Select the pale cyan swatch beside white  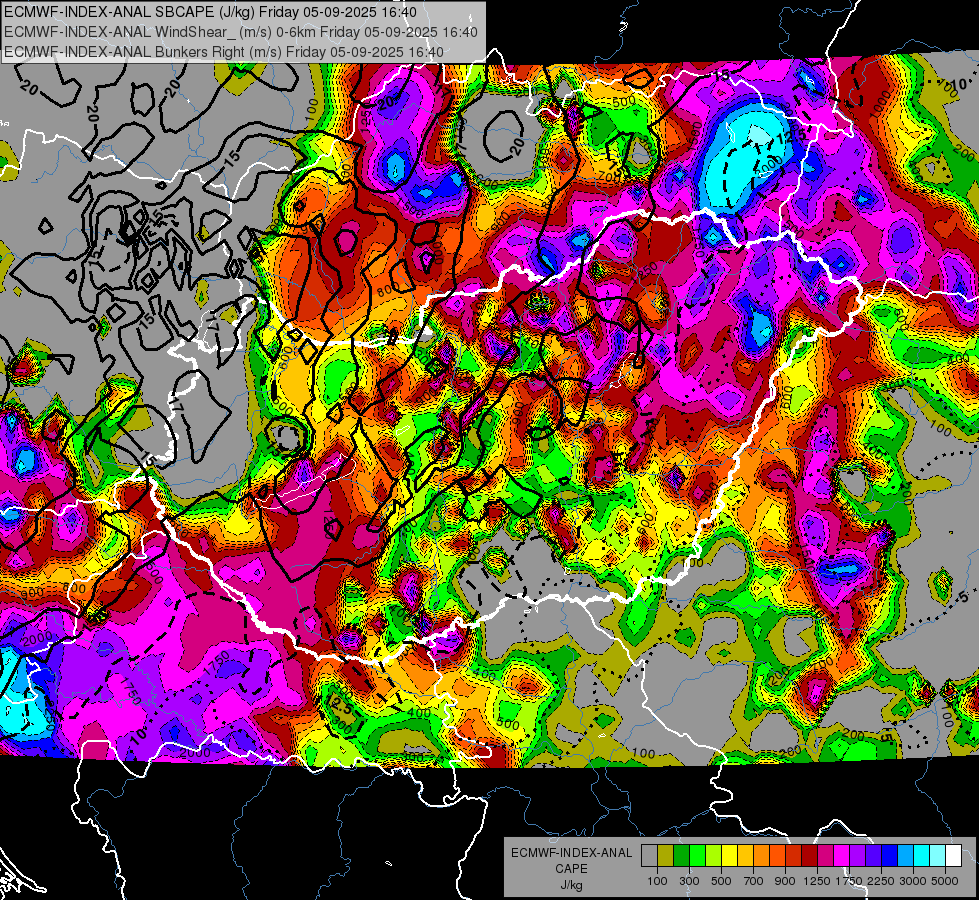click(937, 856)
